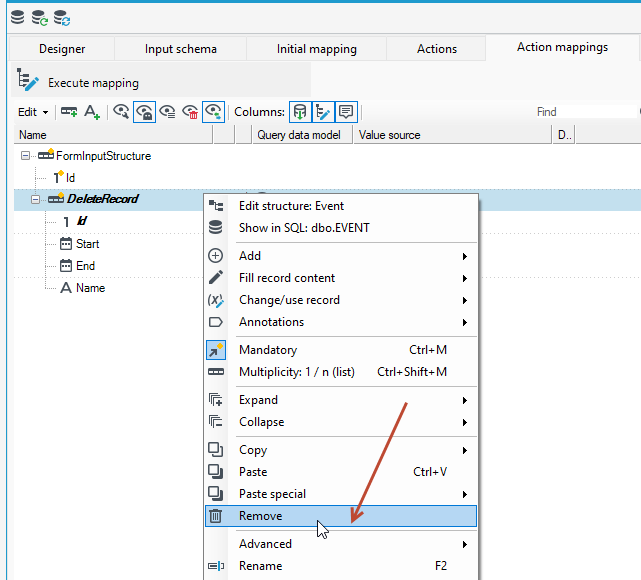Screen dimensions: 641x580
Task: Open the Expand submenu arrow
Action: (x=464, y=400)
